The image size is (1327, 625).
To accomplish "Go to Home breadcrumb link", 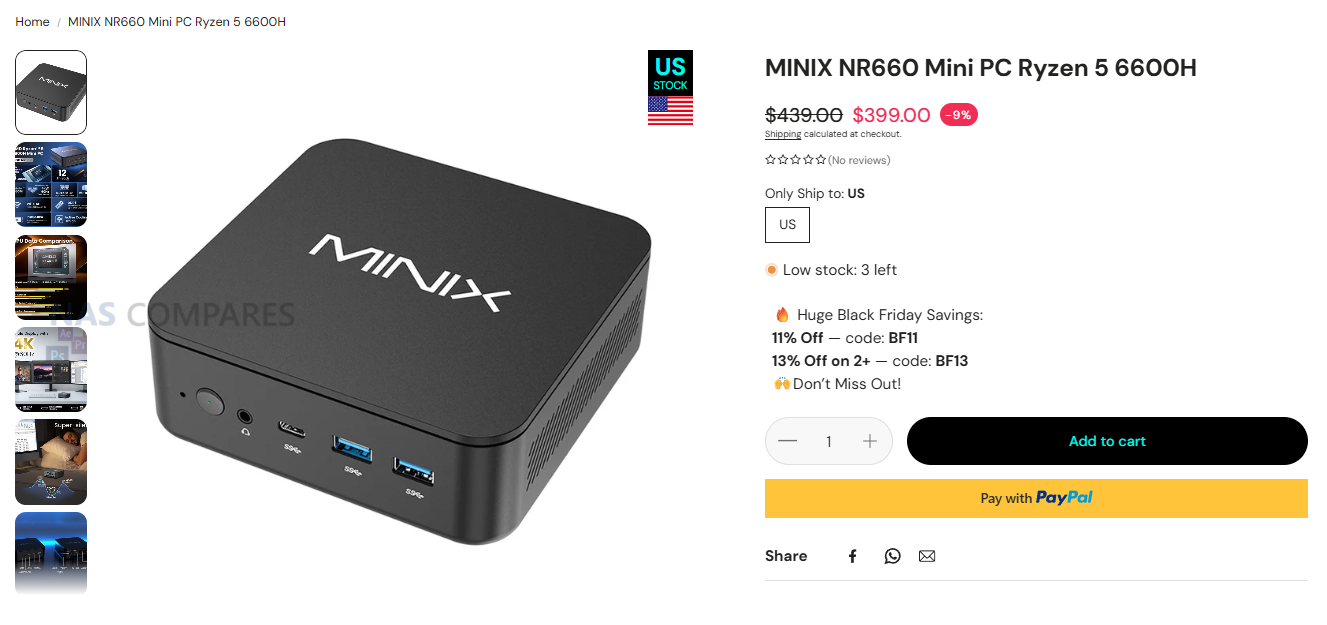I will tap(32, 22).
